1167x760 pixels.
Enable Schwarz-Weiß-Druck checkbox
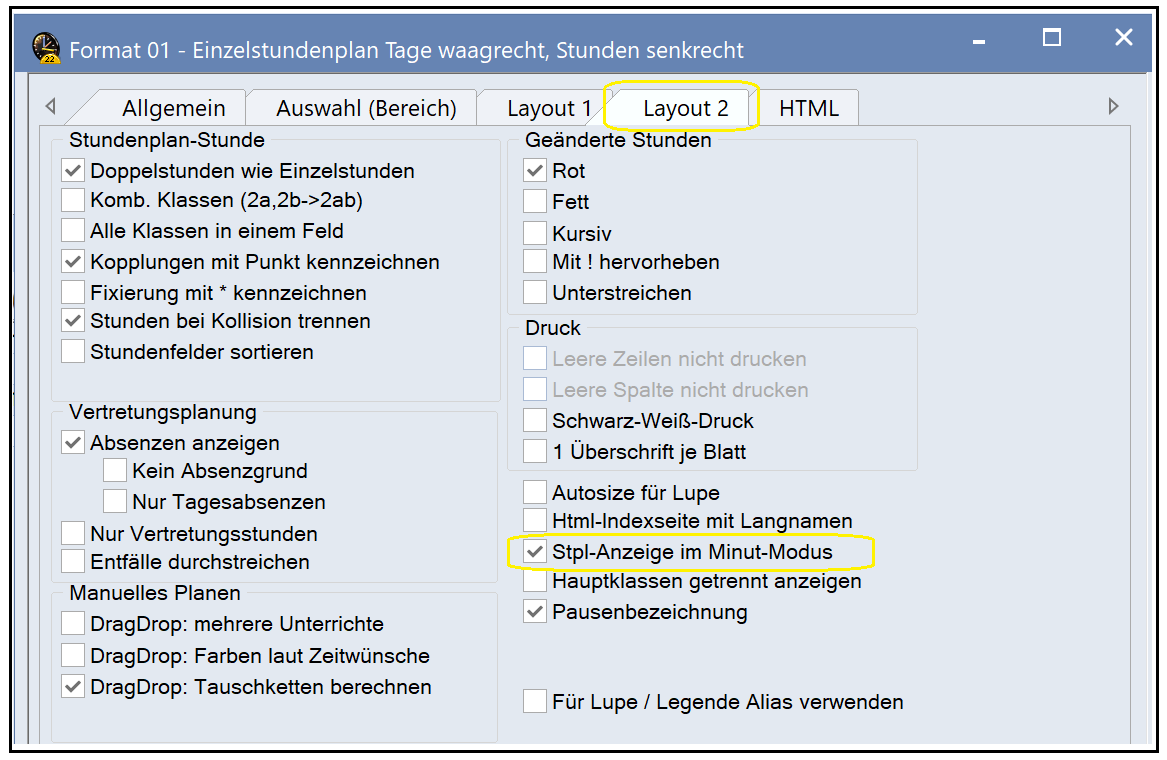point(535,421)
